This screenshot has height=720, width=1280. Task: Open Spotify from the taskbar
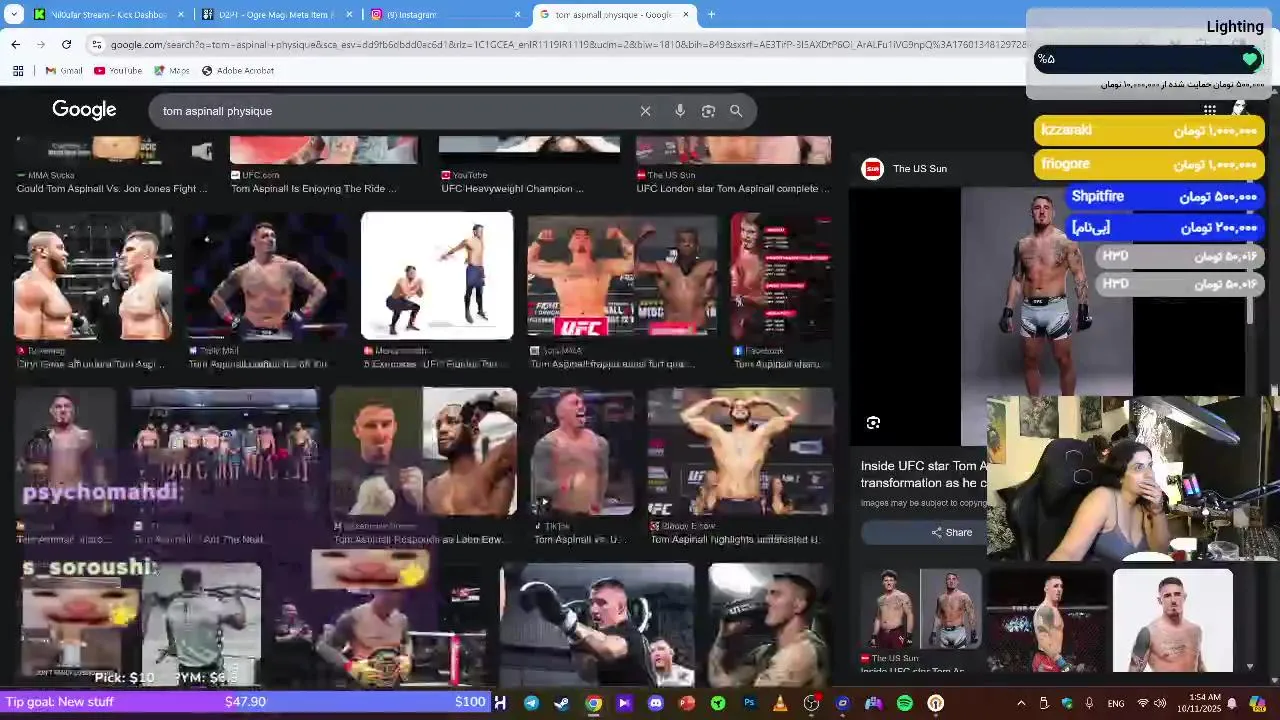(905, 703)
